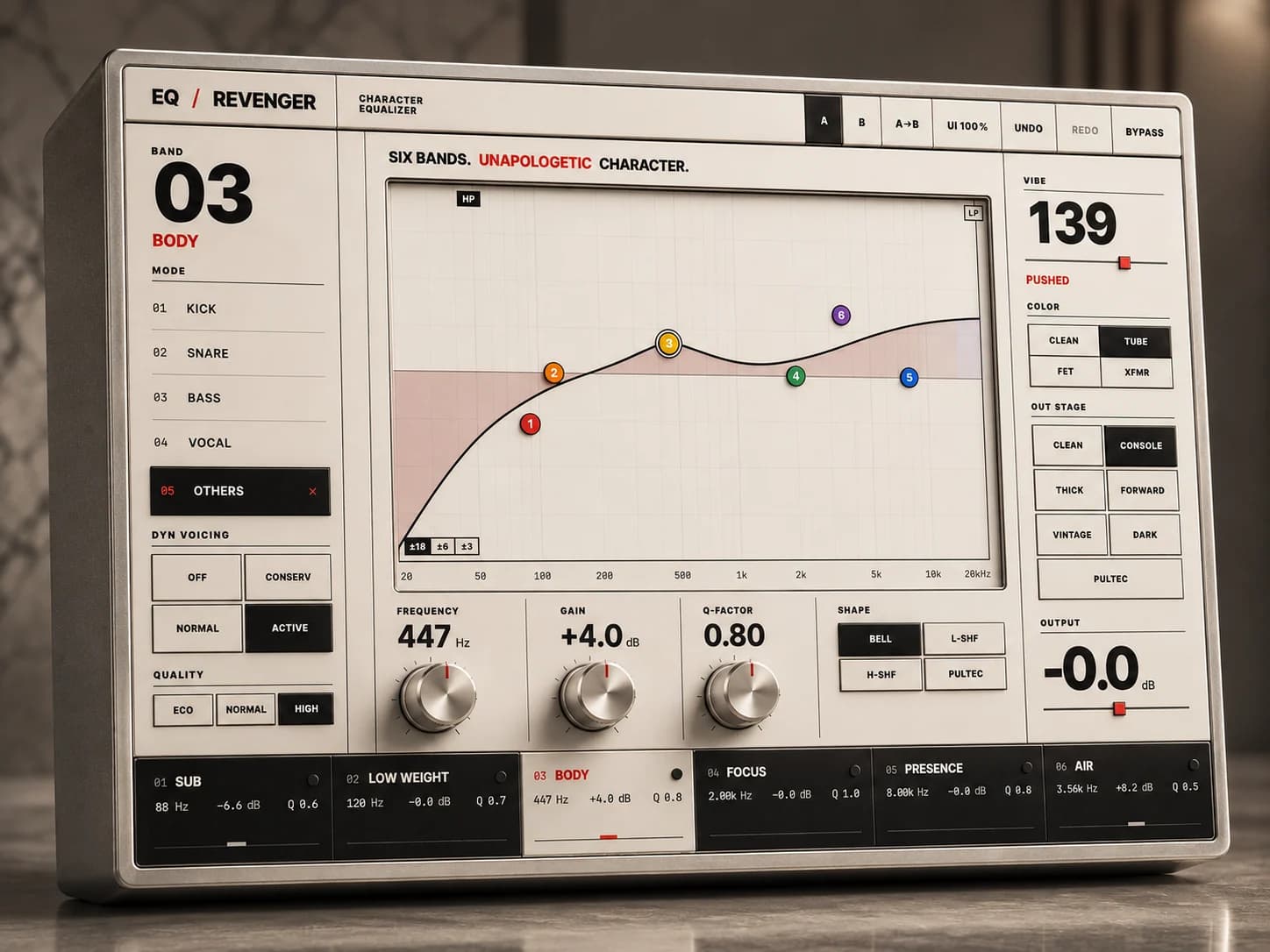
Task: Select EQ band node 1 (red)
Action: 530,424
